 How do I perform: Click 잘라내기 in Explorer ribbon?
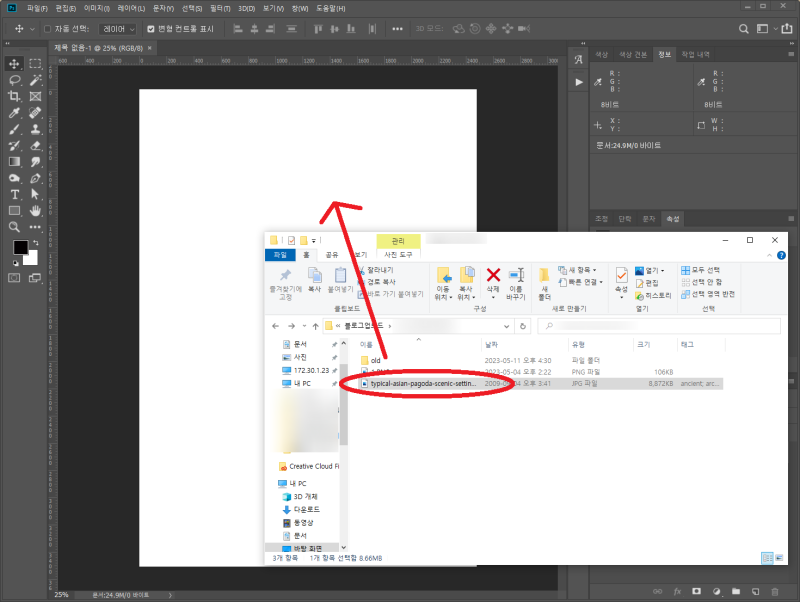tap(376, 270)
